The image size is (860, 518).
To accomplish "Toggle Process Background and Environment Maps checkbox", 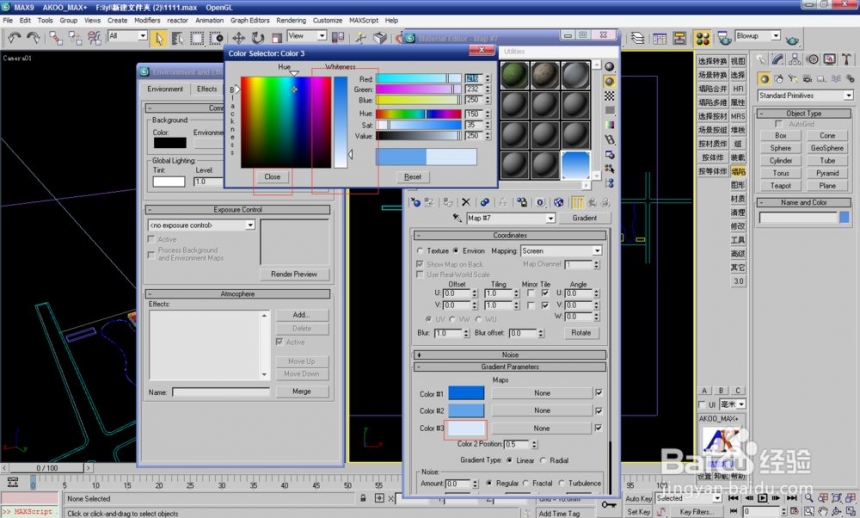I will click(x=151, y=255).
